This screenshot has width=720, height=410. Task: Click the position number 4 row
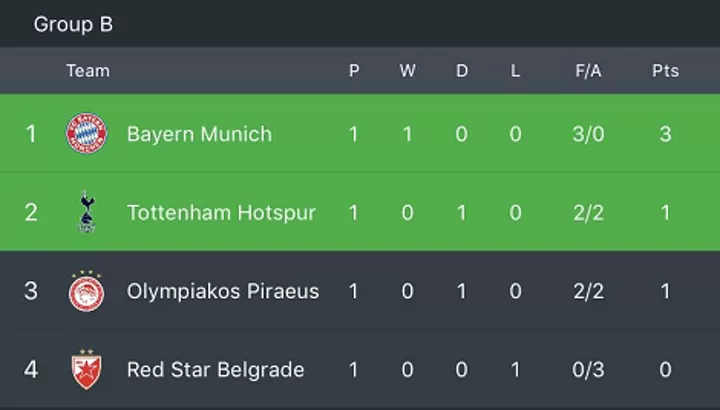click(360, 370)
